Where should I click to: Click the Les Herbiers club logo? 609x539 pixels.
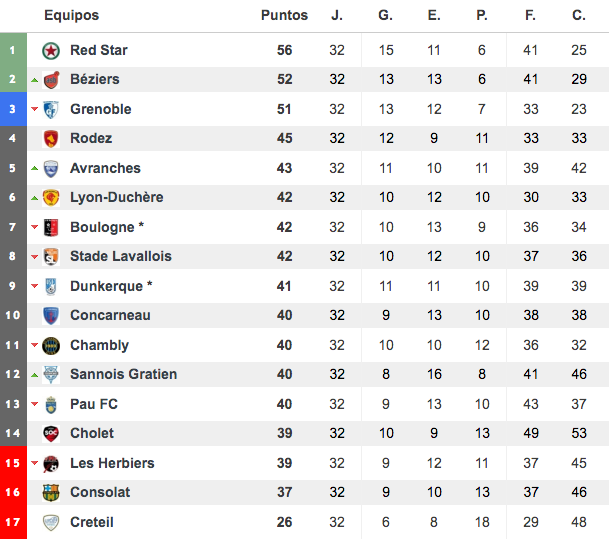51,463
